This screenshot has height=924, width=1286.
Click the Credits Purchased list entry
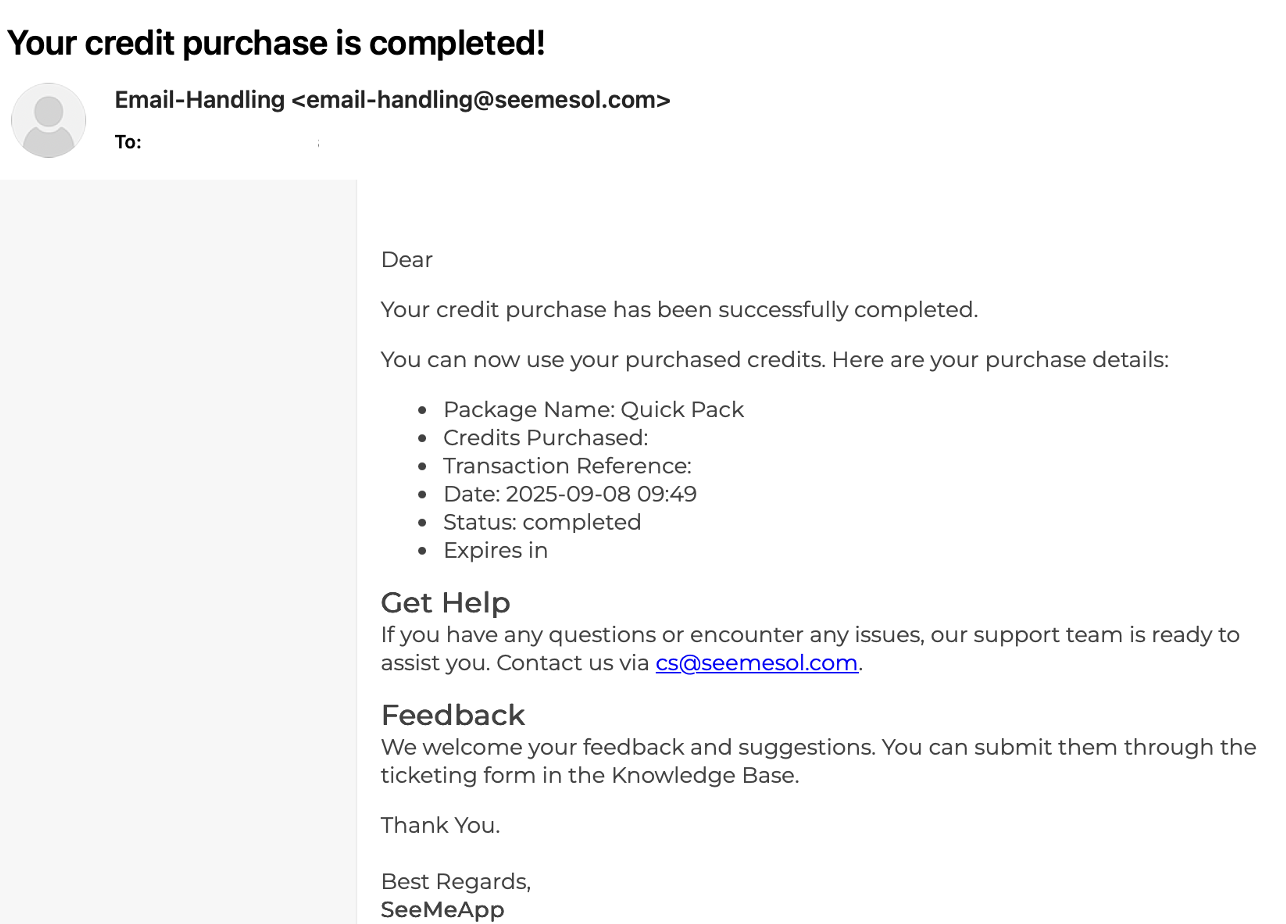pyautogui.click(x=545, y=438)
